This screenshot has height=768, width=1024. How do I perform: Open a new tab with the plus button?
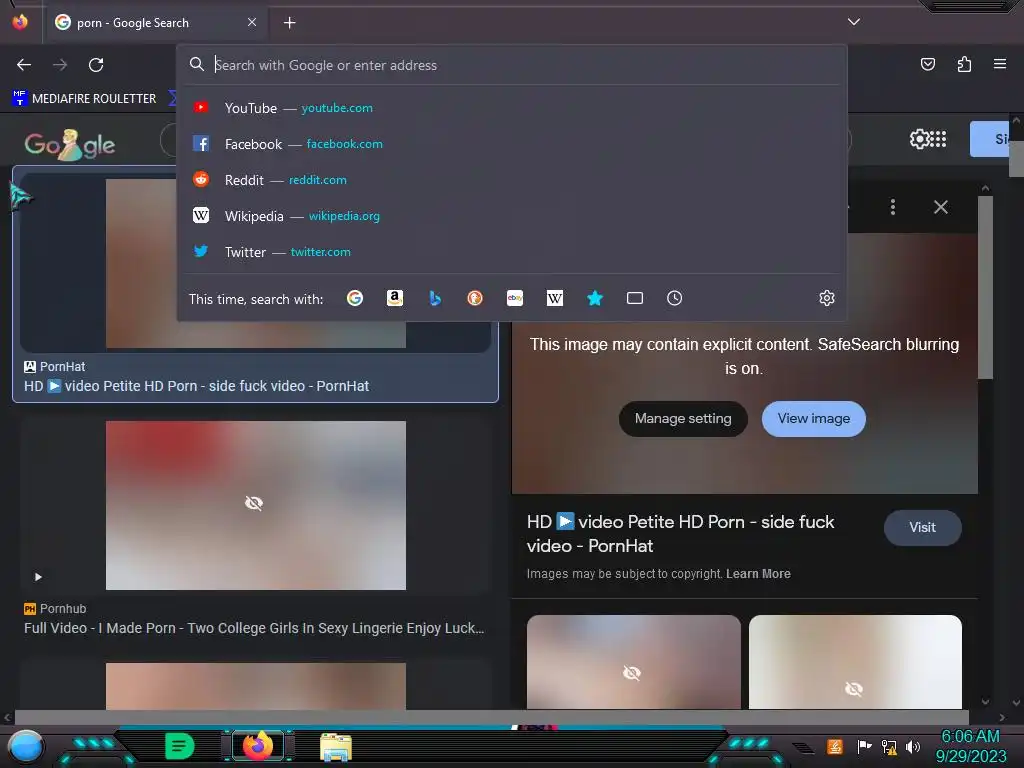click(289, 23)
